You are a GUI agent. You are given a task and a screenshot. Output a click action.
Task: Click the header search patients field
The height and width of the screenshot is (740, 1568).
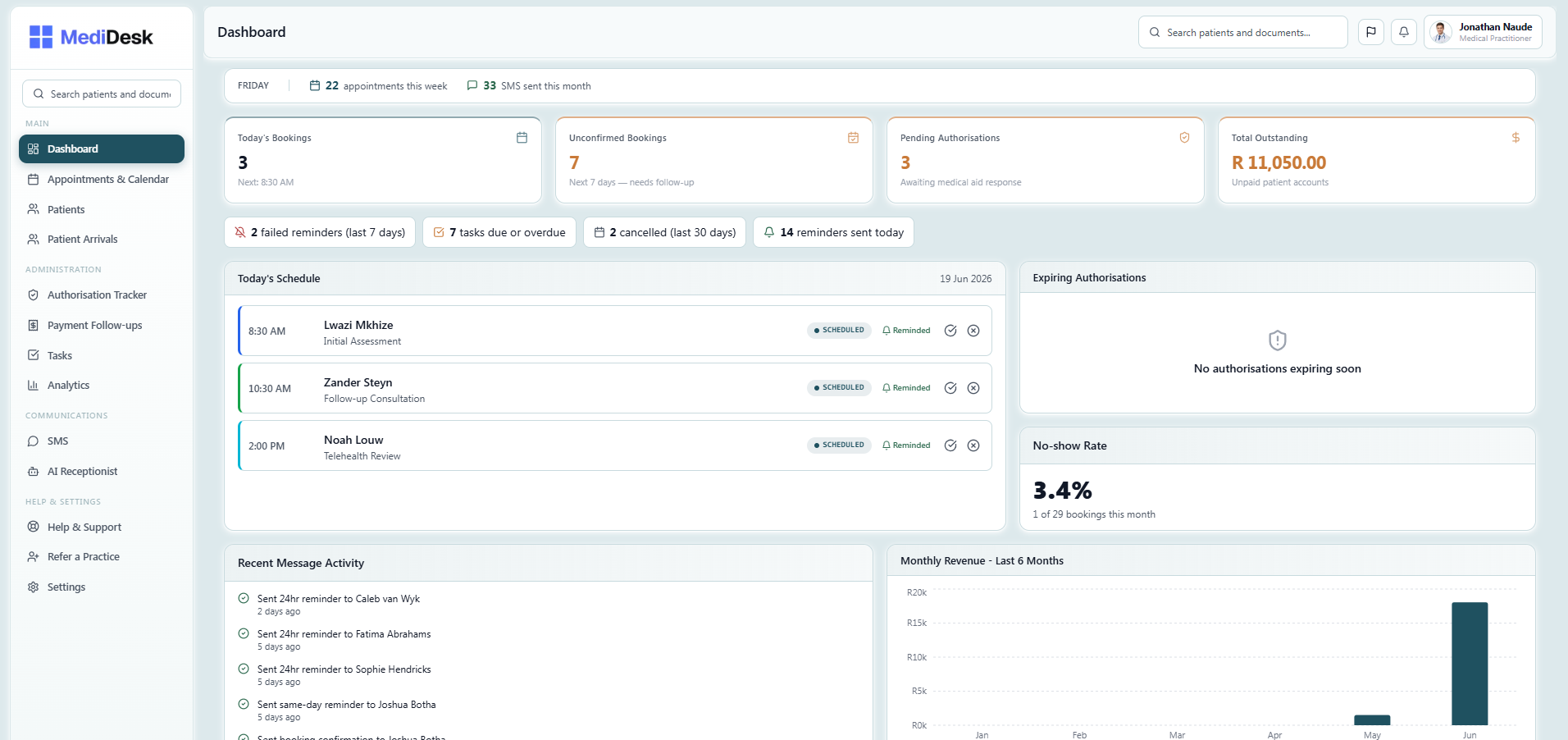pyautogui.click(x=1242, y=32)
